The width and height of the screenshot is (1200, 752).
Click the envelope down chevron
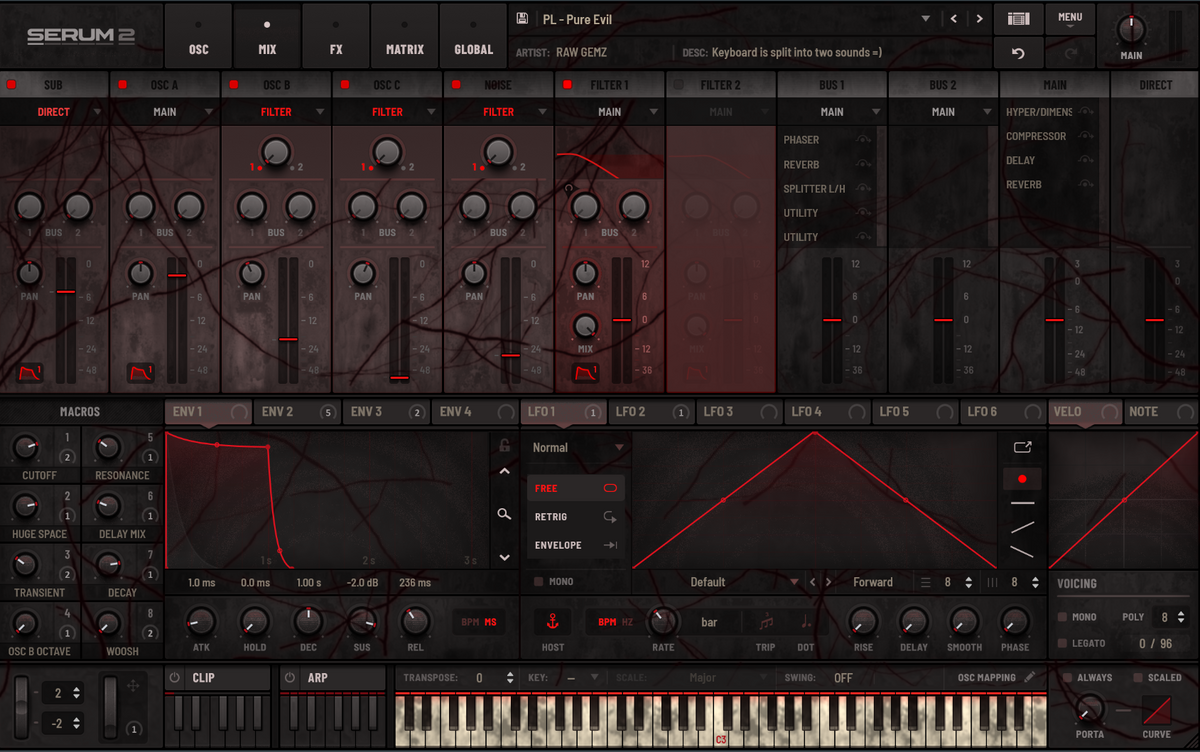click(505, 557)
